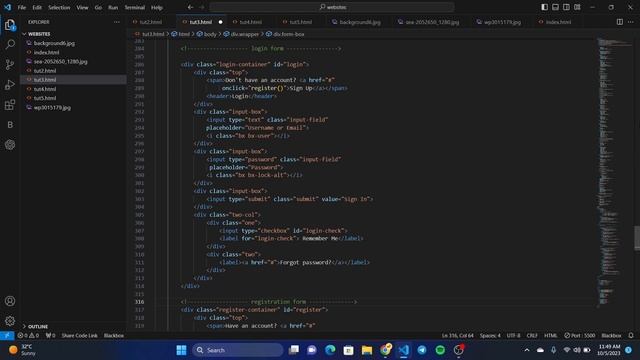Change the CRLF line ending setting
Image resolution: width=640 pixels, height=360 pixels.
532,336
